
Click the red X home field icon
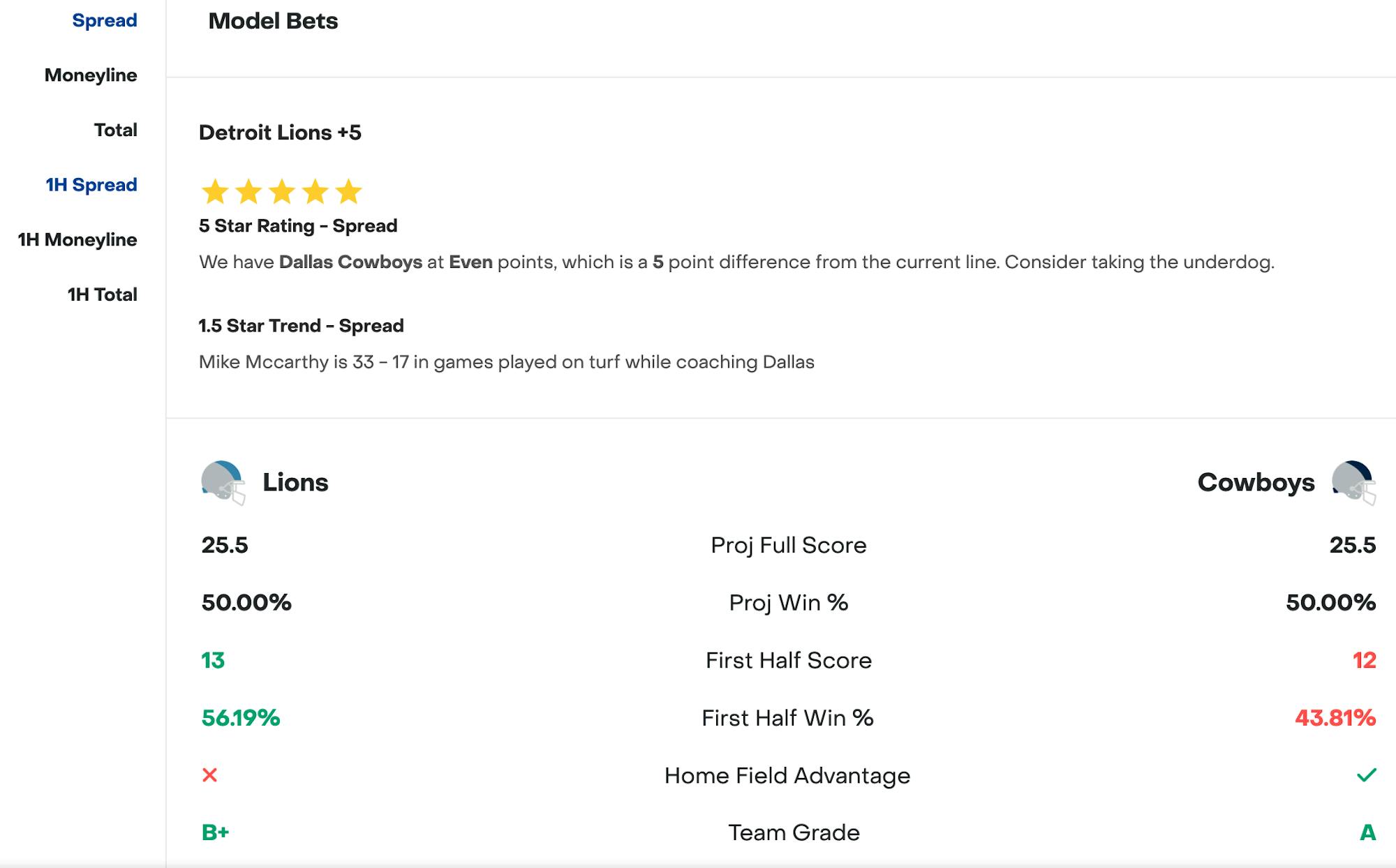pos(209,775)
